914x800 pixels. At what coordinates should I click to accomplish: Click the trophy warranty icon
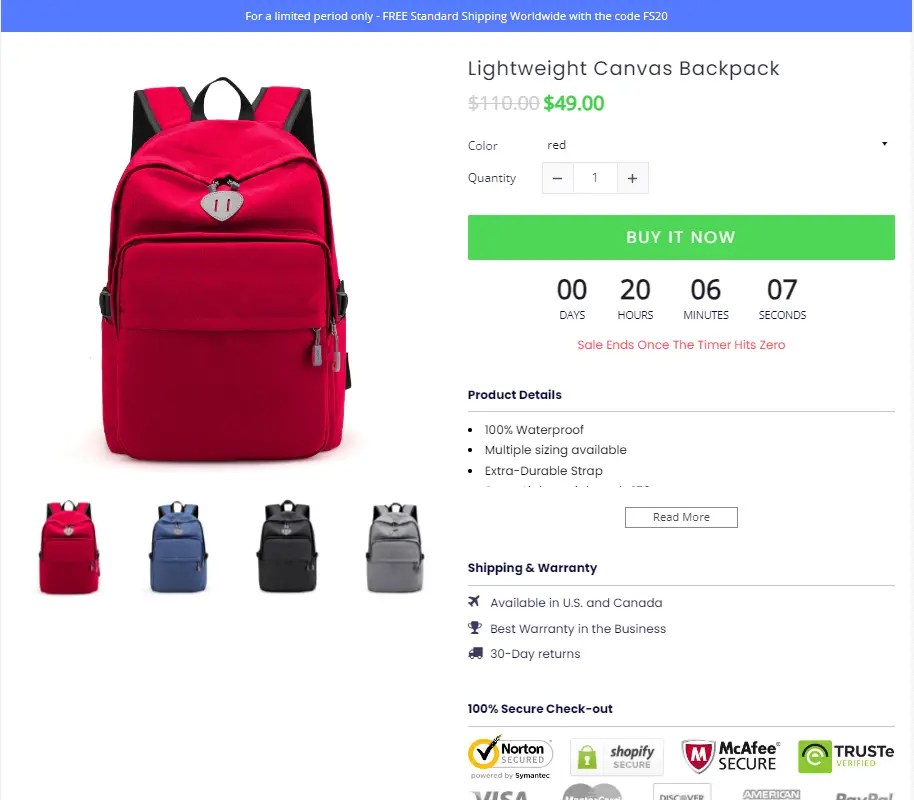click(474, 627)
